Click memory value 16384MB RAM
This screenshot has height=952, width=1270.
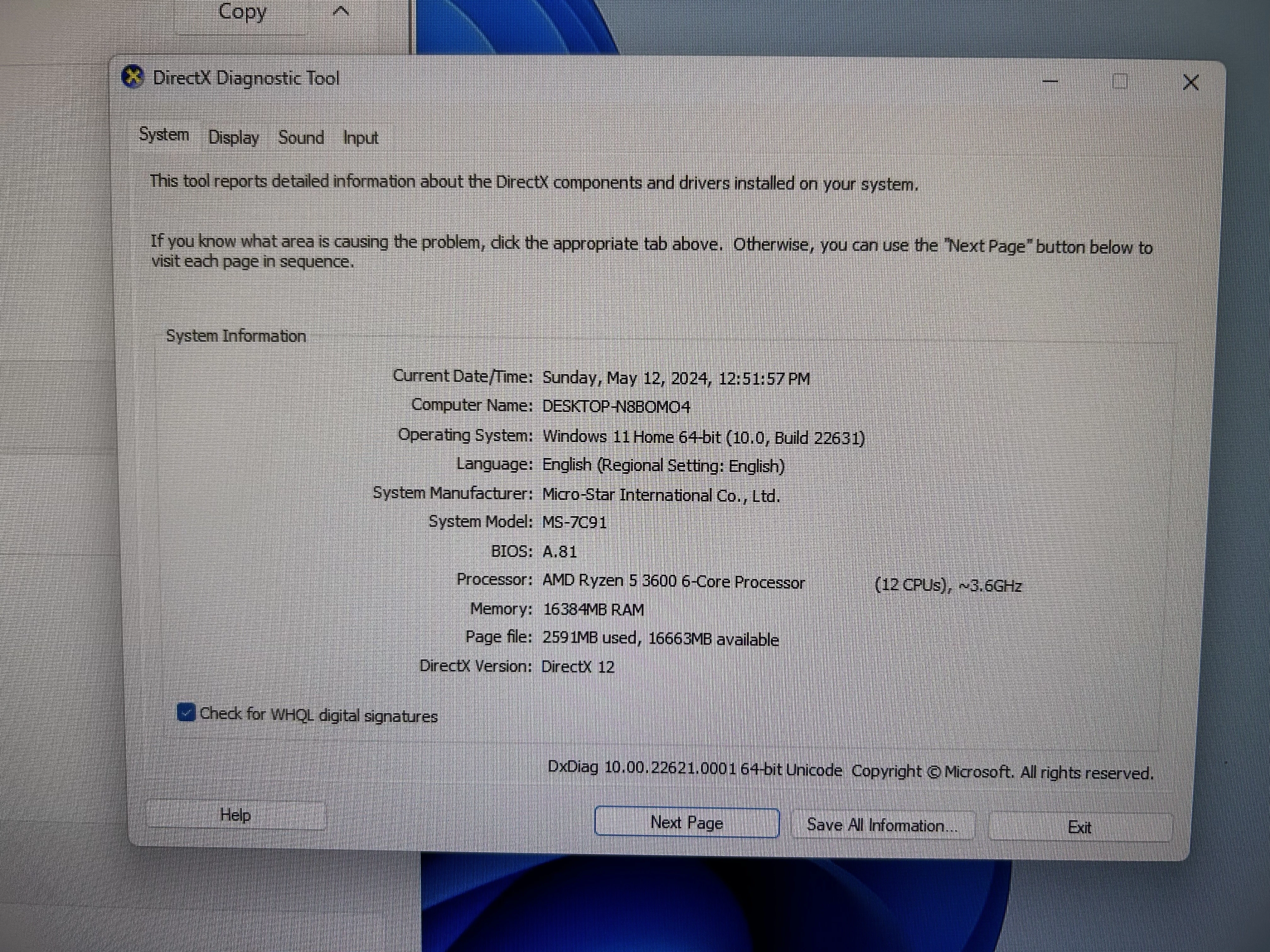pos(593,609)
